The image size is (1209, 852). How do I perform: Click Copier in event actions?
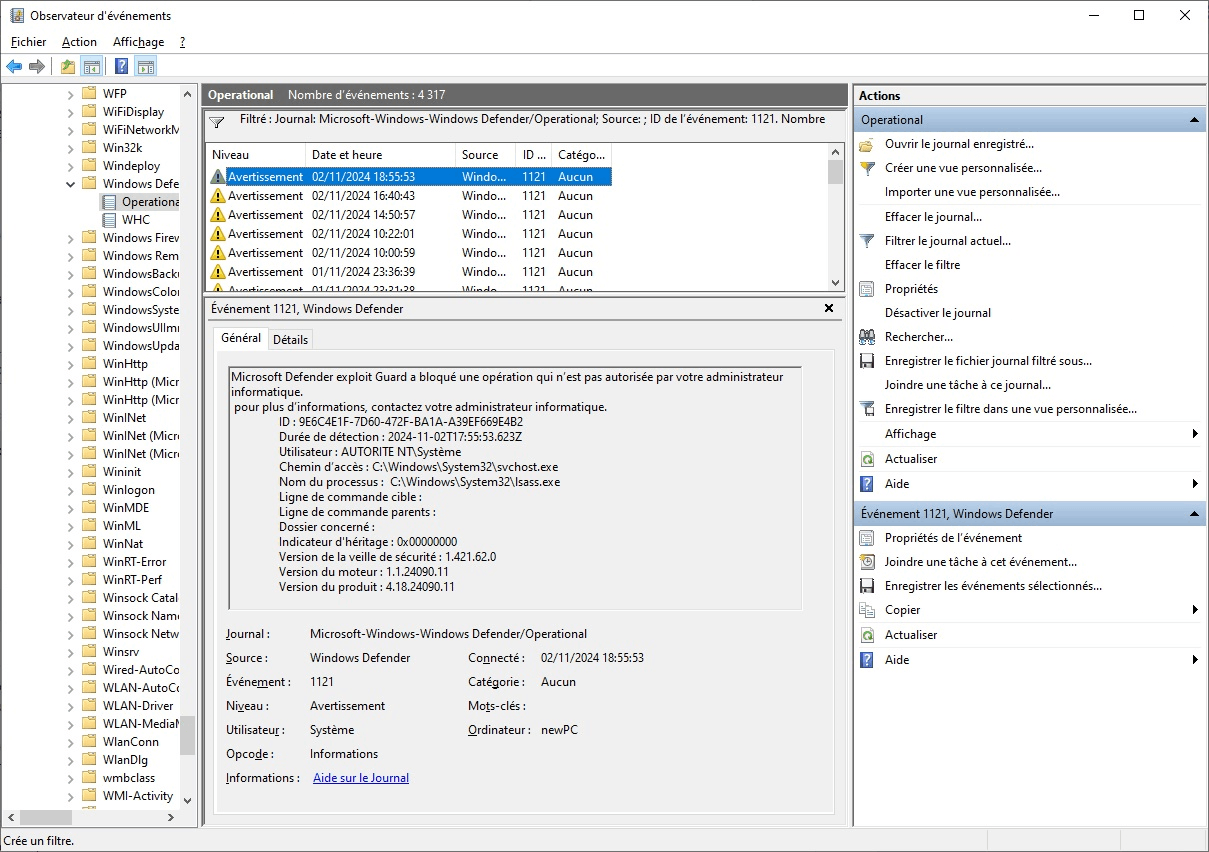point(902,610)
